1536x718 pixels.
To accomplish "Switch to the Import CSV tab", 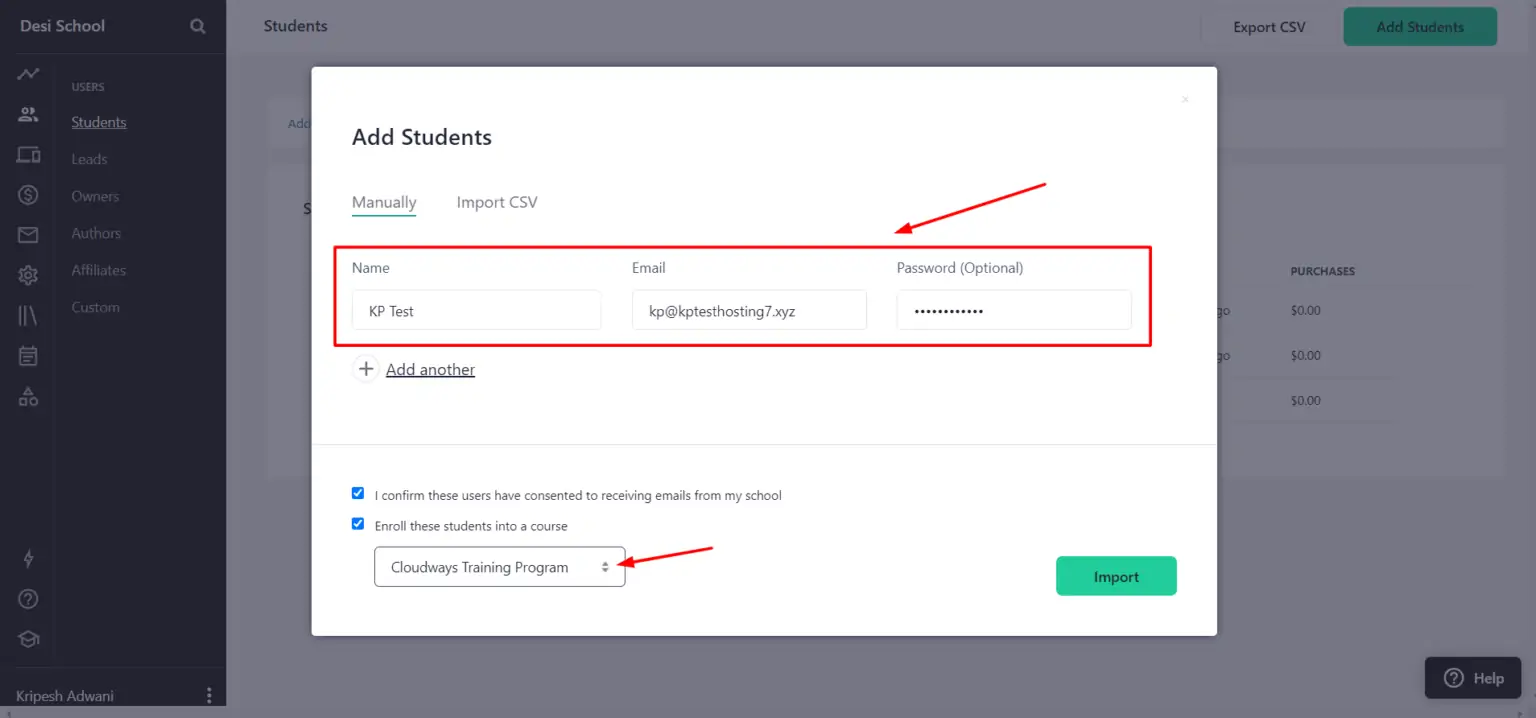I will click(497, 202).
